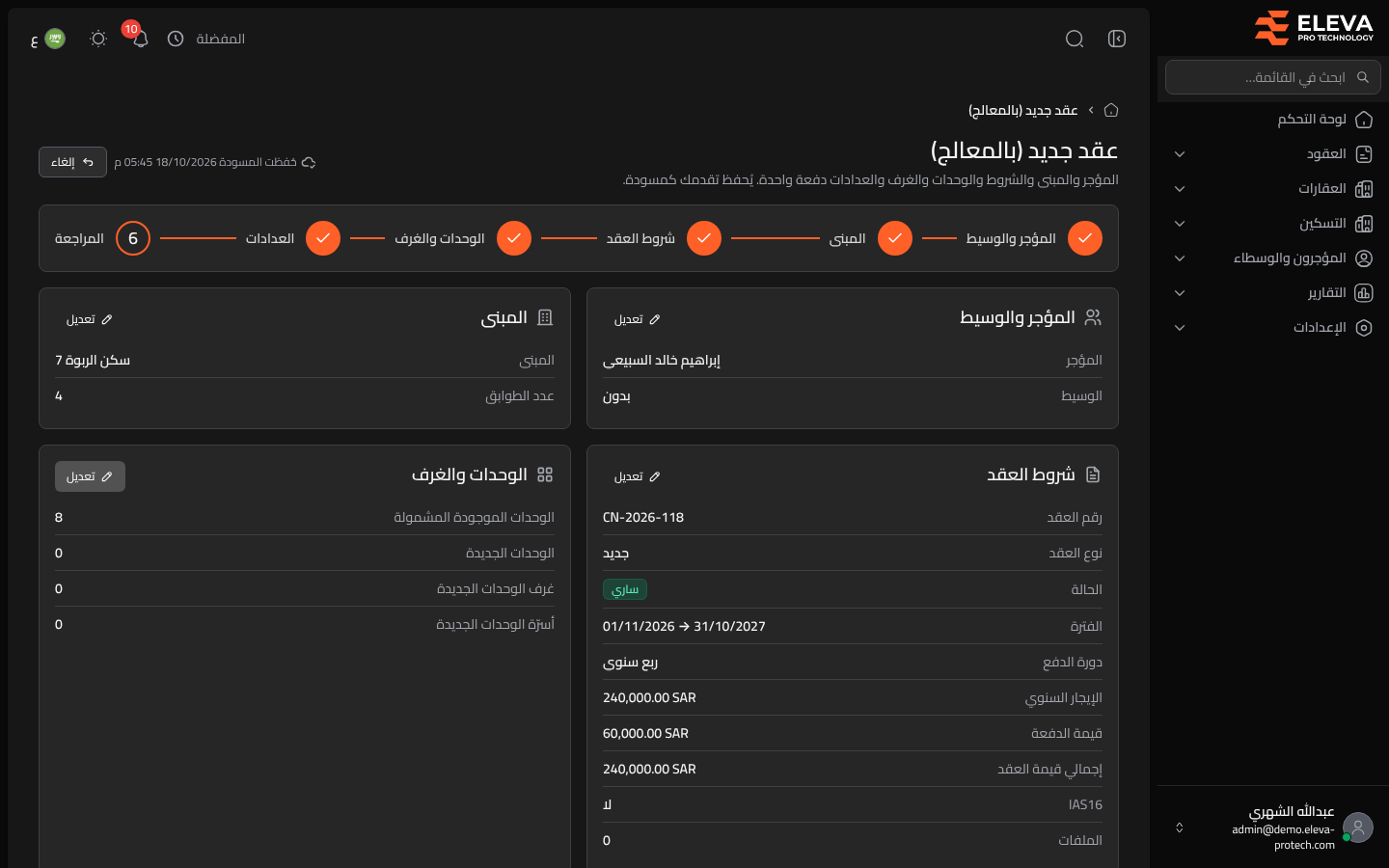This screenshot has width=1389, height=868.
Task: Open search with the magnifier icon
Action: [x=1075, y=39]
